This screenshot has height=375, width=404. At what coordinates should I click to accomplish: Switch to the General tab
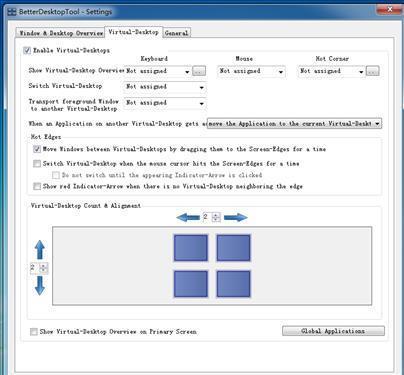tap(177, 33)
